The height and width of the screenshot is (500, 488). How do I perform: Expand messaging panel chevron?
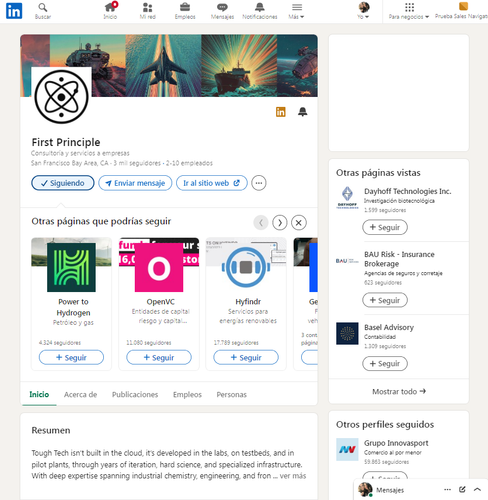pos(477,490)
